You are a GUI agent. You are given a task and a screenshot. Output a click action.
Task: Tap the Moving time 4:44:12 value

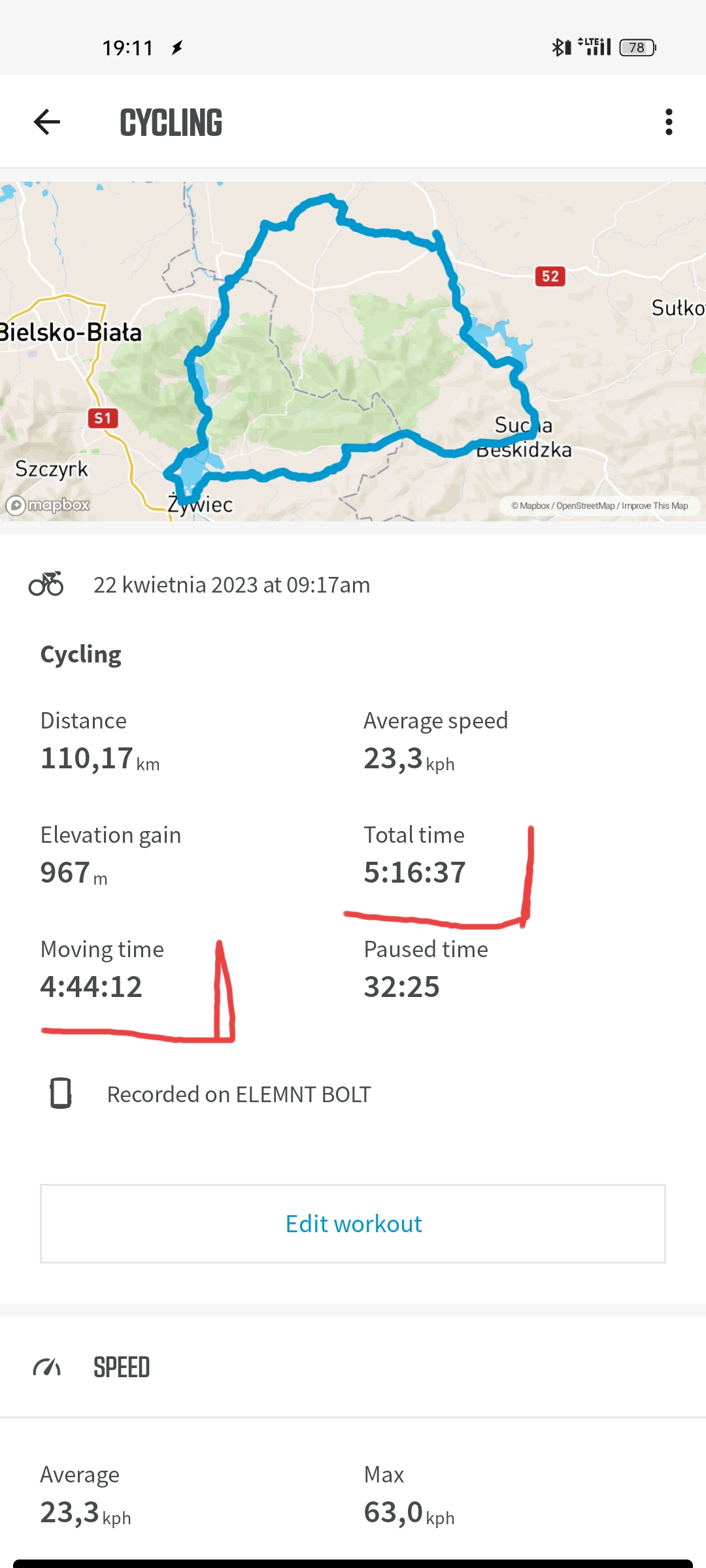click(x=92, y=987)
